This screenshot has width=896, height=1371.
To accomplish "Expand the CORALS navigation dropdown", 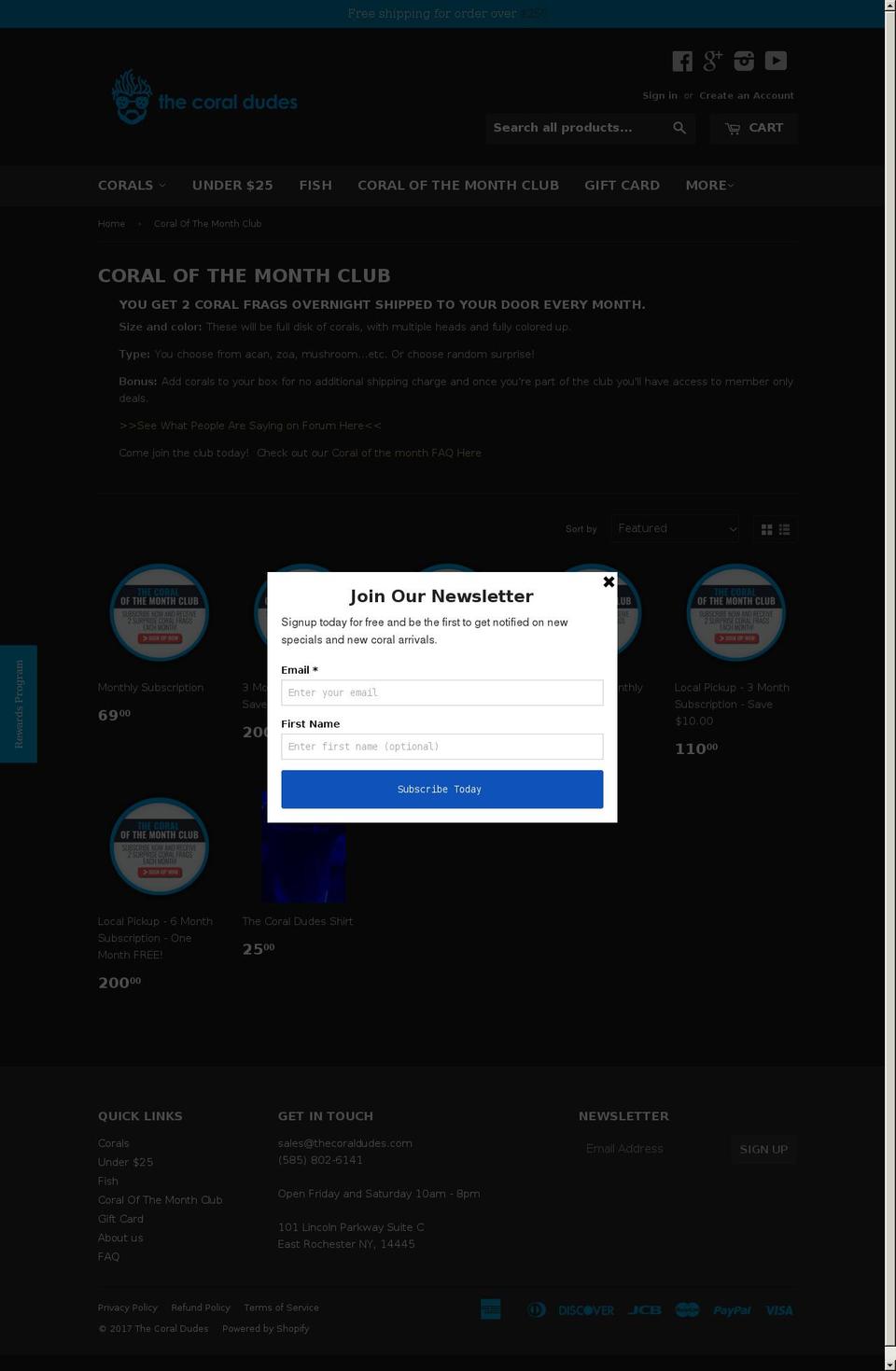I will (x=131, y=185).
